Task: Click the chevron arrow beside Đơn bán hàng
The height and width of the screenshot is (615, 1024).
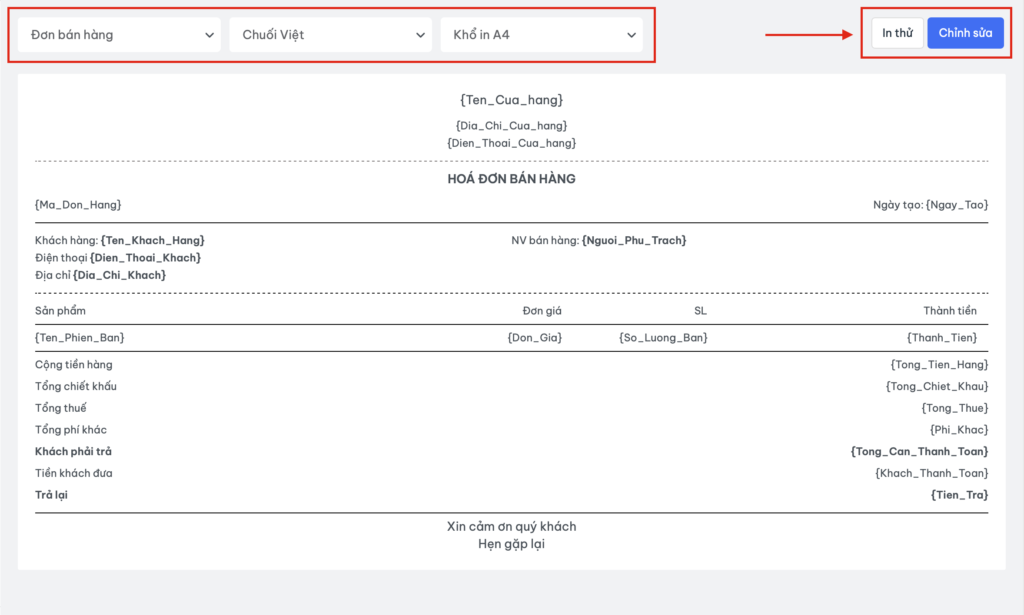Action: click(209, 35)
